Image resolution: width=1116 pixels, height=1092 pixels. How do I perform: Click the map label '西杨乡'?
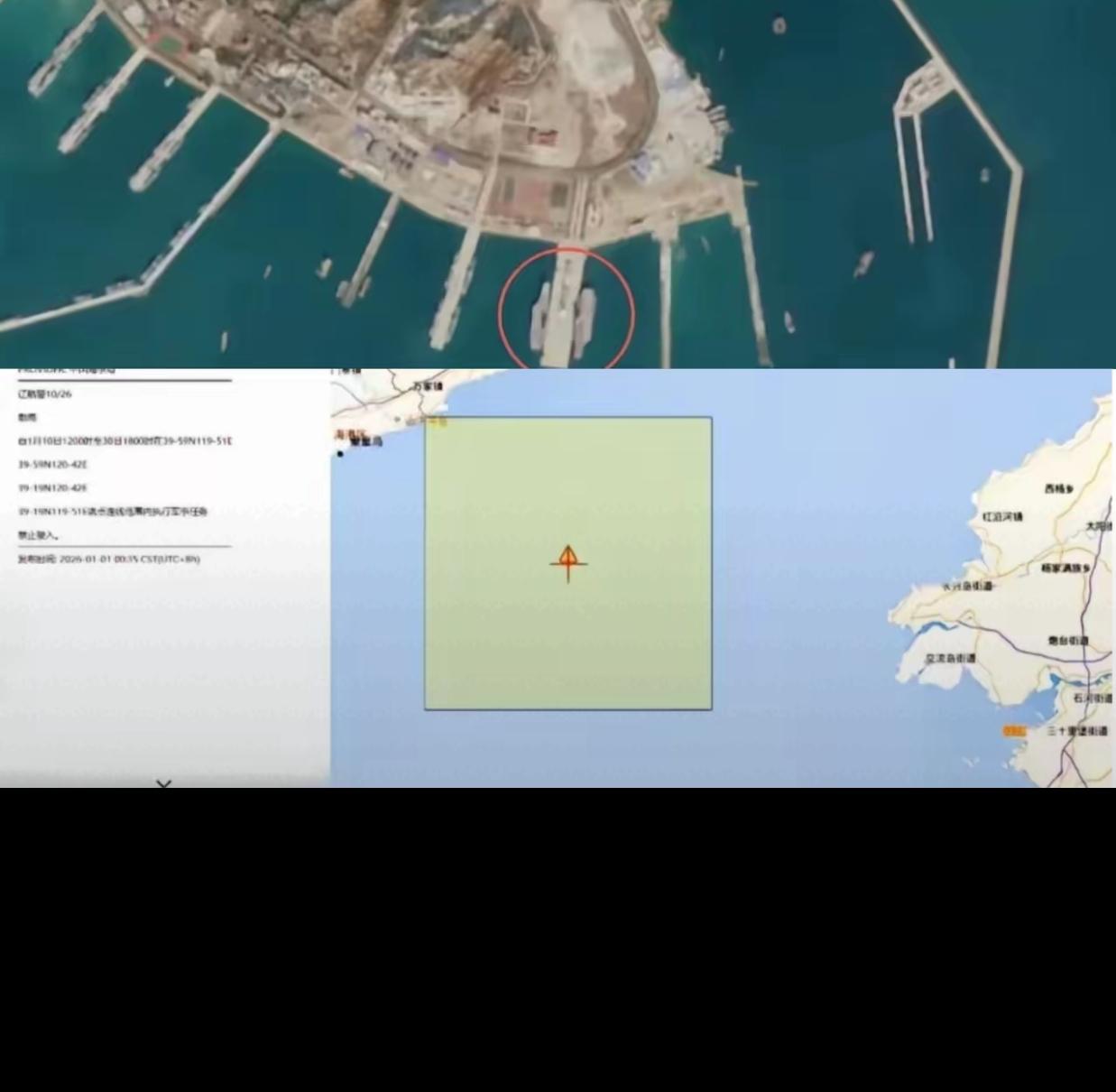pyautogui.click(x=1059, y=489)
